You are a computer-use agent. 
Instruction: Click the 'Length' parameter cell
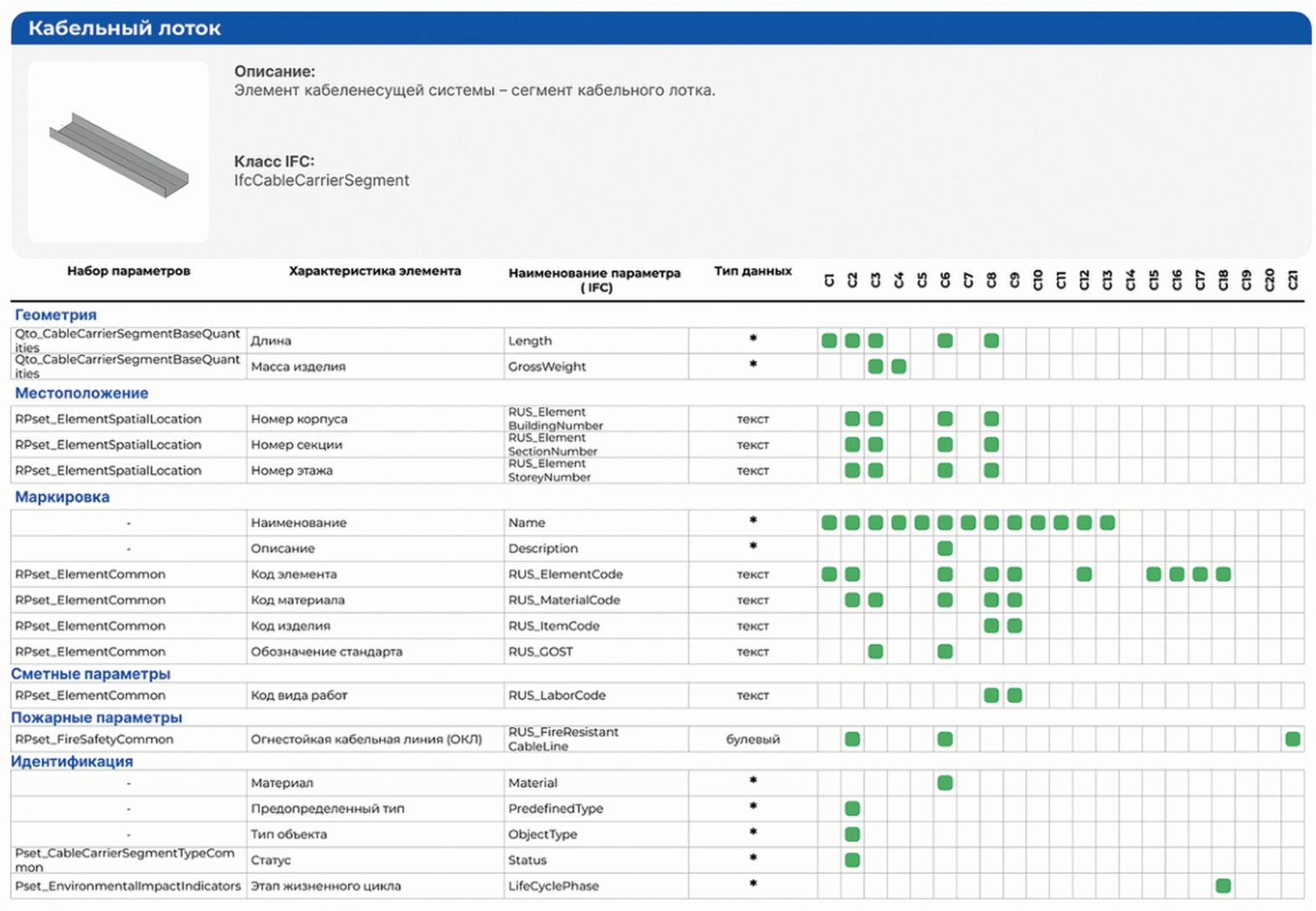pyautogui.click(x=596, y=340)
